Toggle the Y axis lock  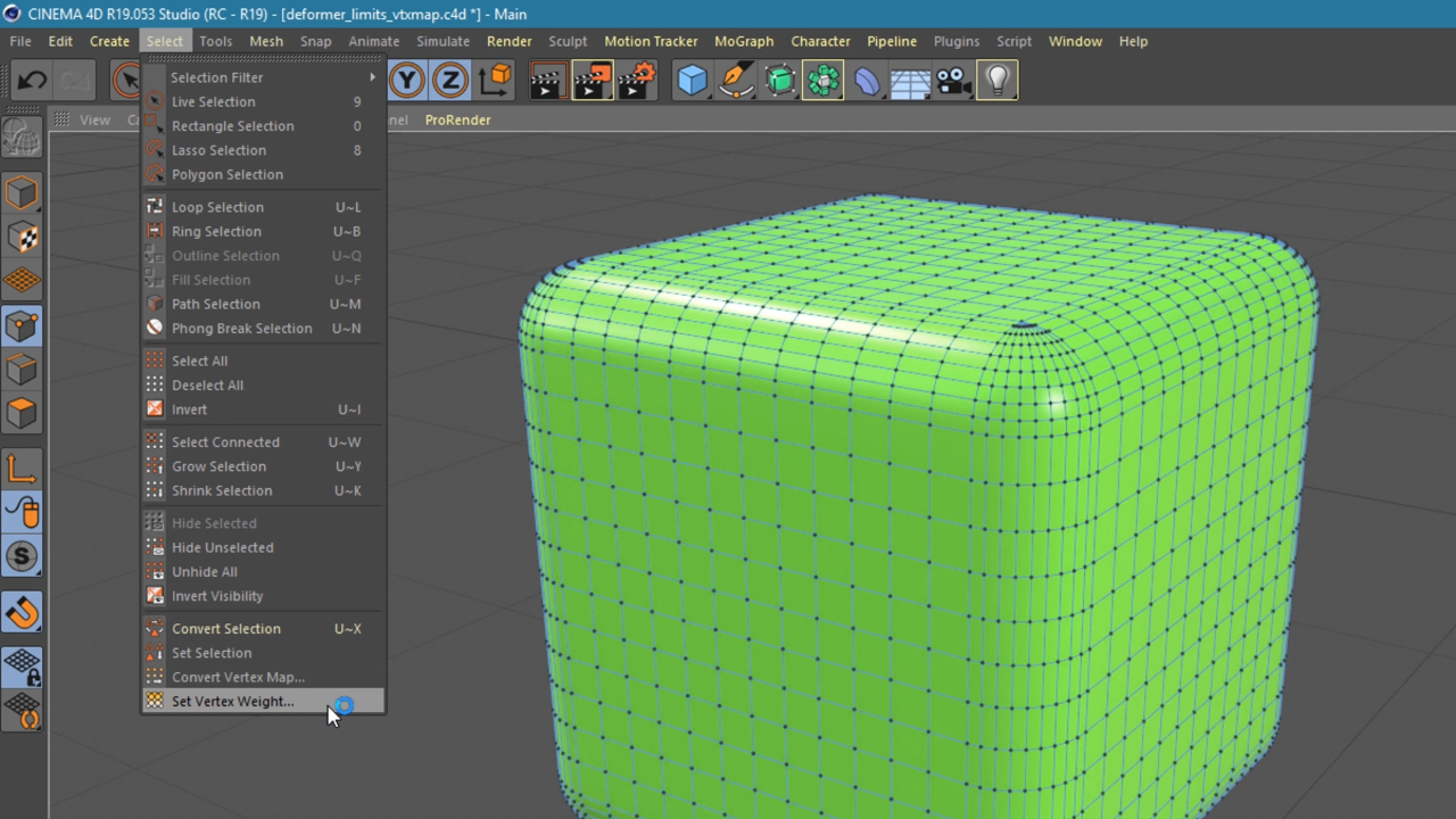tap(407, 80)
